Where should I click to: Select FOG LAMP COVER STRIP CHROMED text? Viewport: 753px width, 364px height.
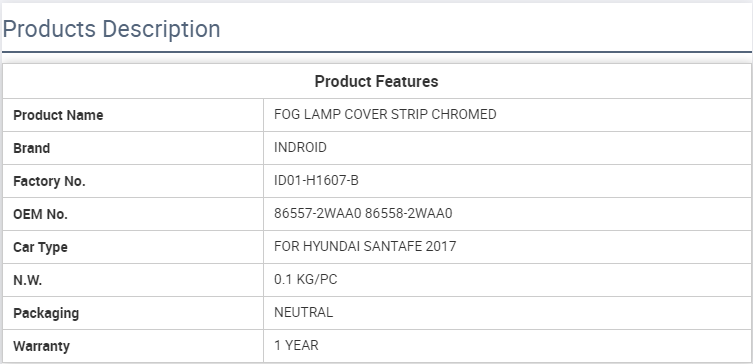click(x=385, y=115)
